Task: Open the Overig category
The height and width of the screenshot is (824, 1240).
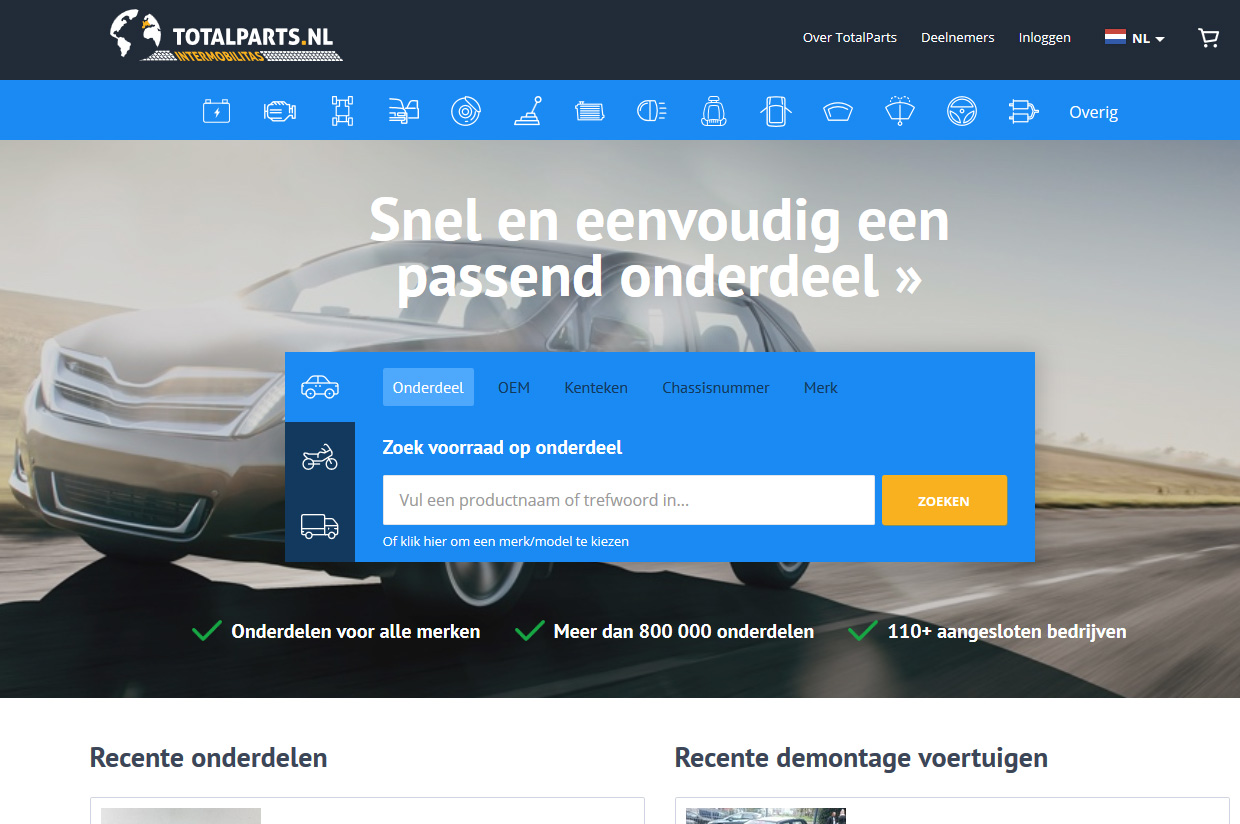Action: pyautogui.click(x=1094, y=112)
